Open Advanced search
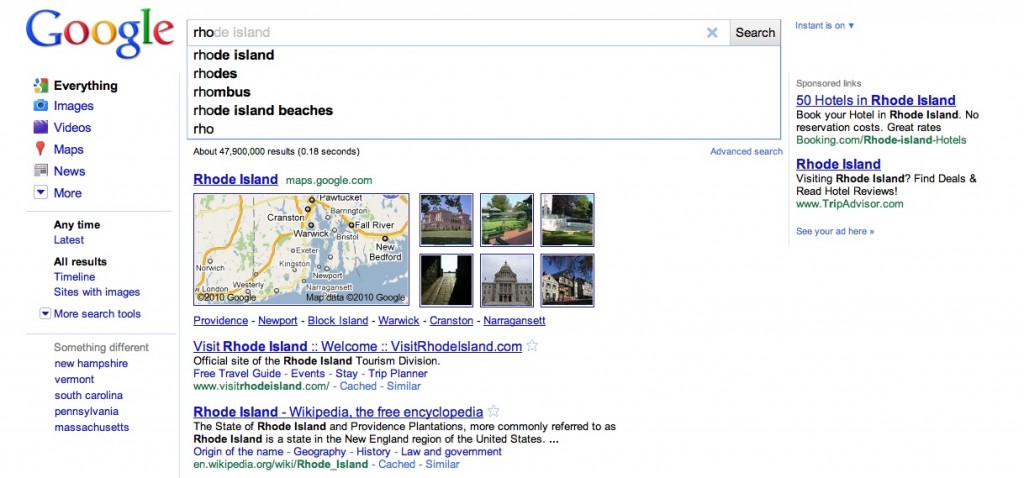This screenshot has width=1024, height=478. pyautogui.click(x=746, y=151)
